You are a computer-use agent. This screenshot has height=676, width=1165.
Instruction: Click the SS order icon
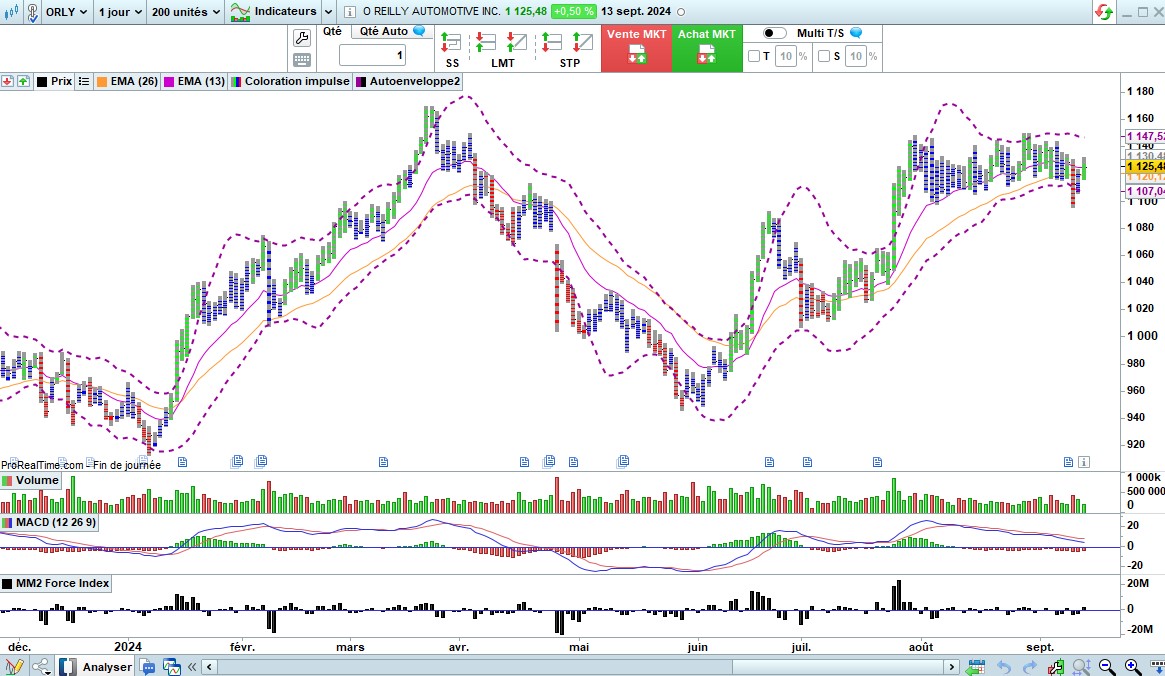[450, 42]
